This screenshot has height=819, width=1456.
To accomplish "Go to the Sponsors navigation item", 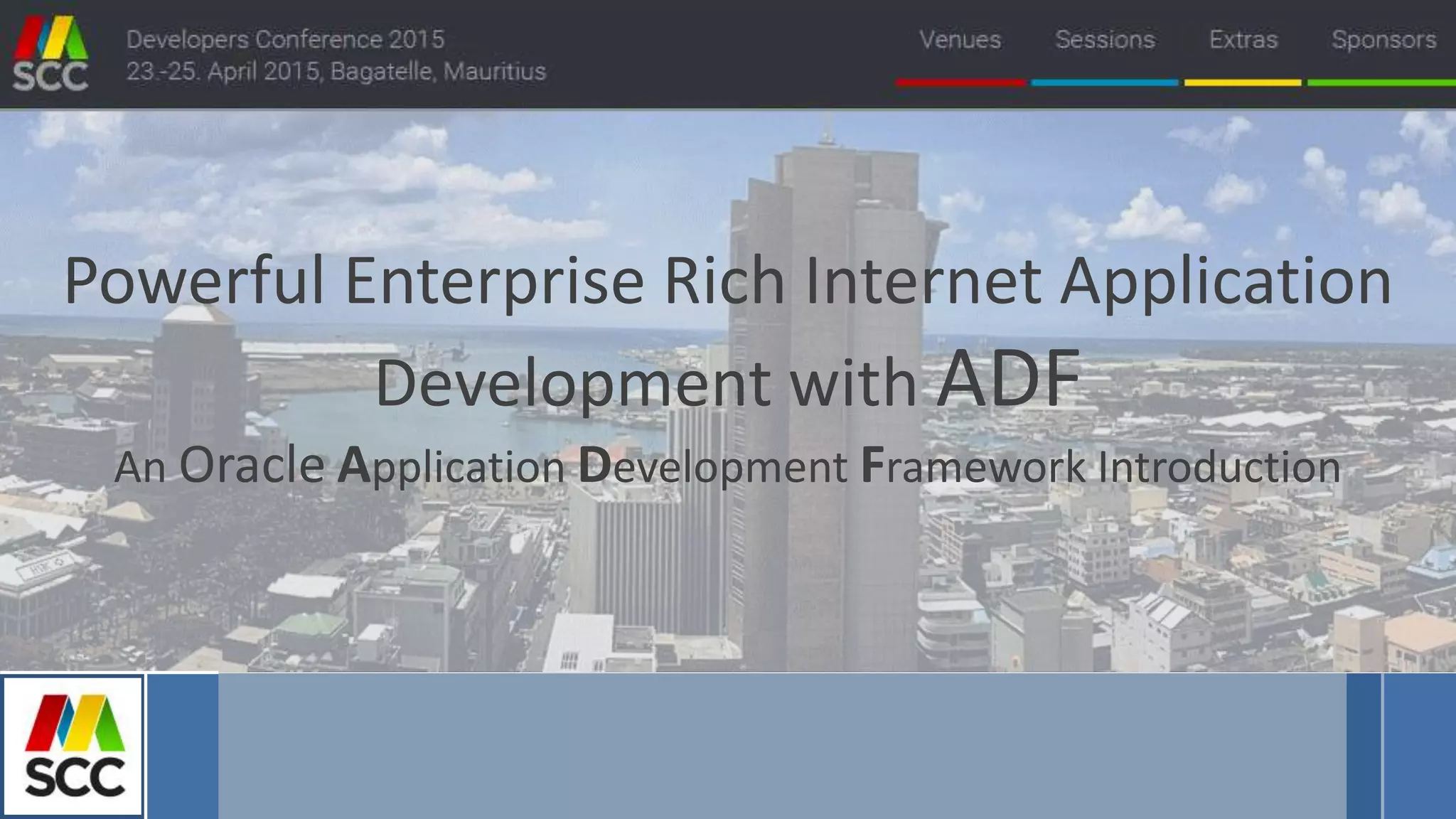I will 1383,40.
